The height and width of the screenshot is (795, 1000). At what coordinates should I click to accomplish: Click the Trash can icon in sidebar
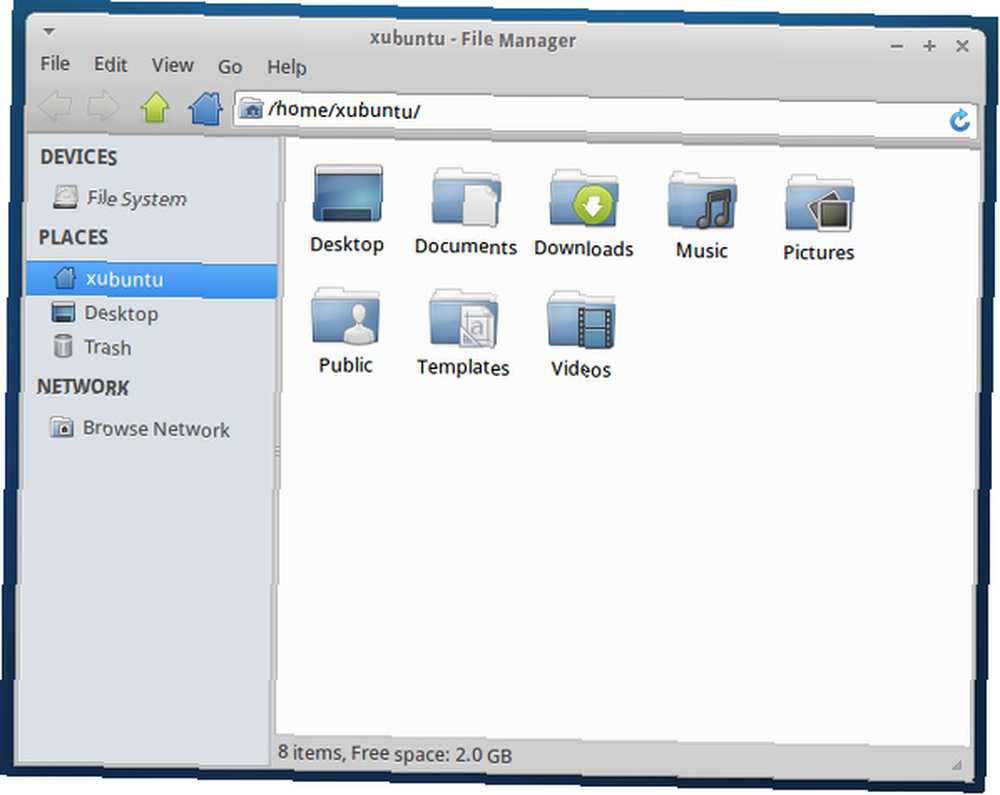(x=62, y=346)
